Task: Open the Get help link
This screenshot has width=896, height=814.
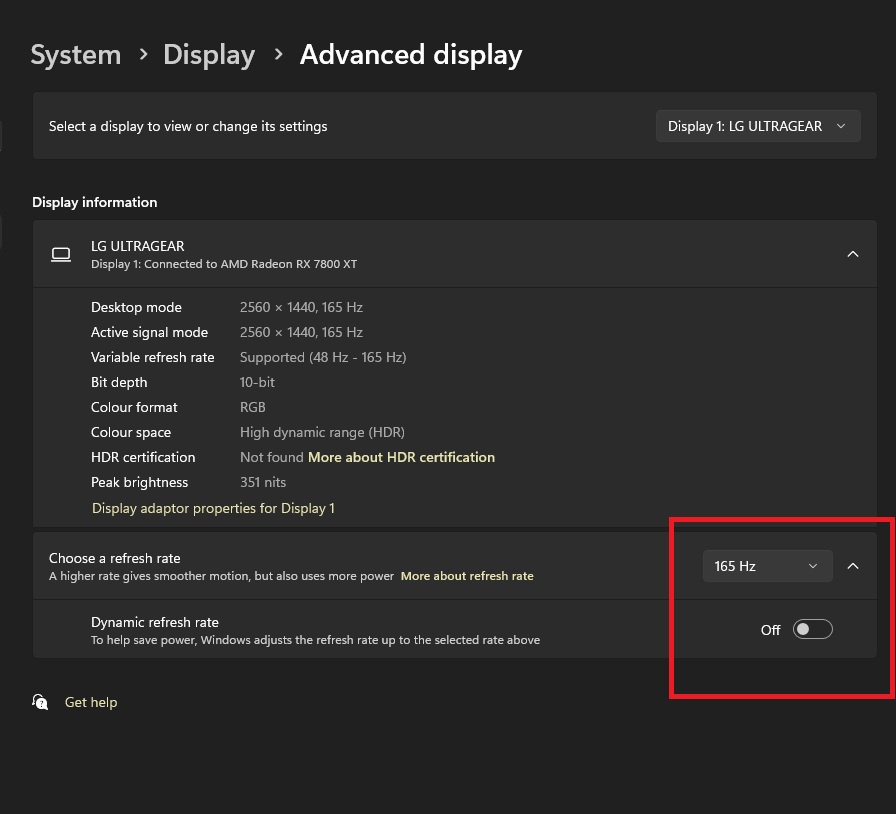Action: click(91, 702)
